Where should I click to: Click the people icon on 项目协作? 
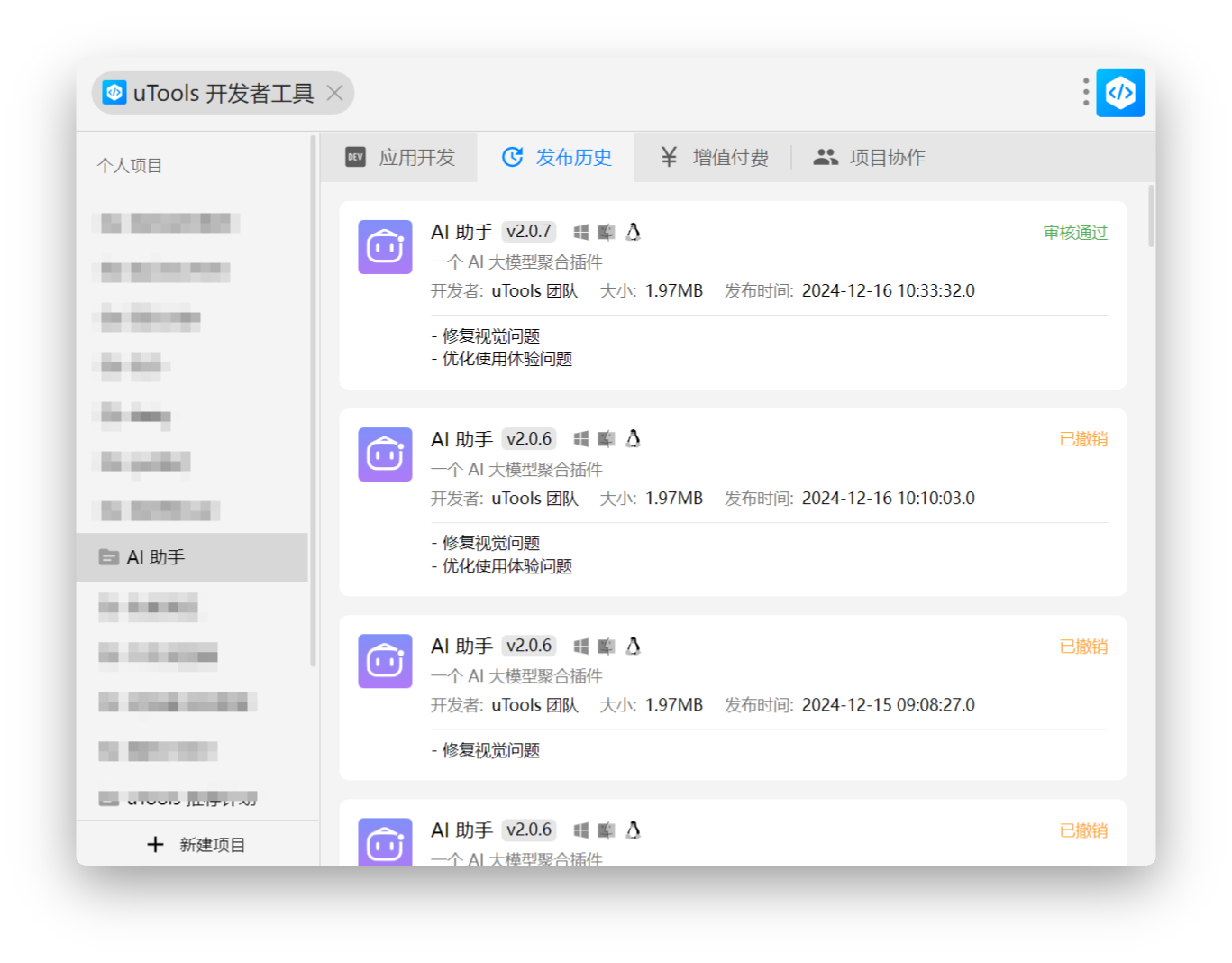pyautogui.click(x=826, y=155)
